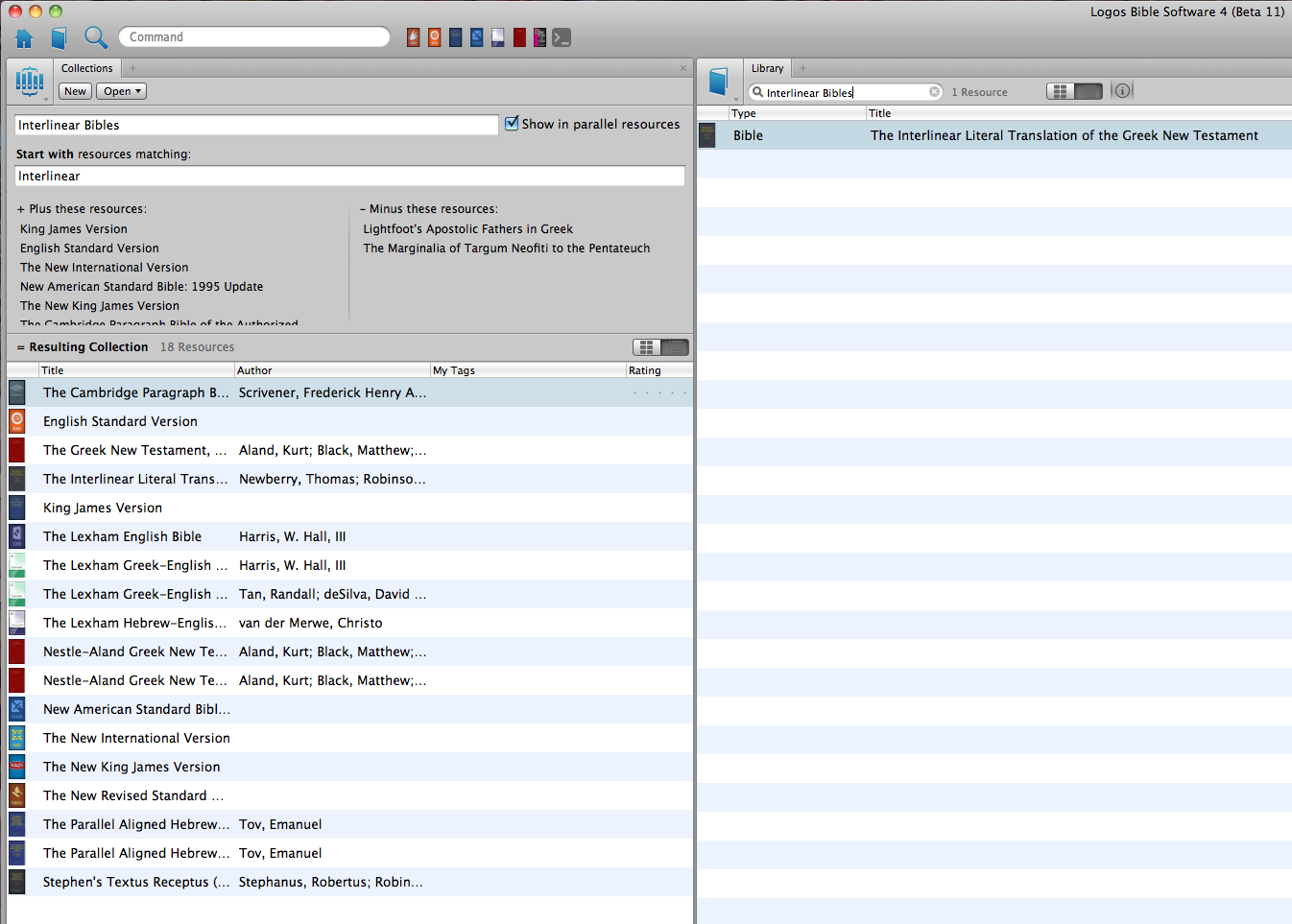Switch Library to tile view
Viewport: 1292px width, 924px height.
(x=1061, y=91)
